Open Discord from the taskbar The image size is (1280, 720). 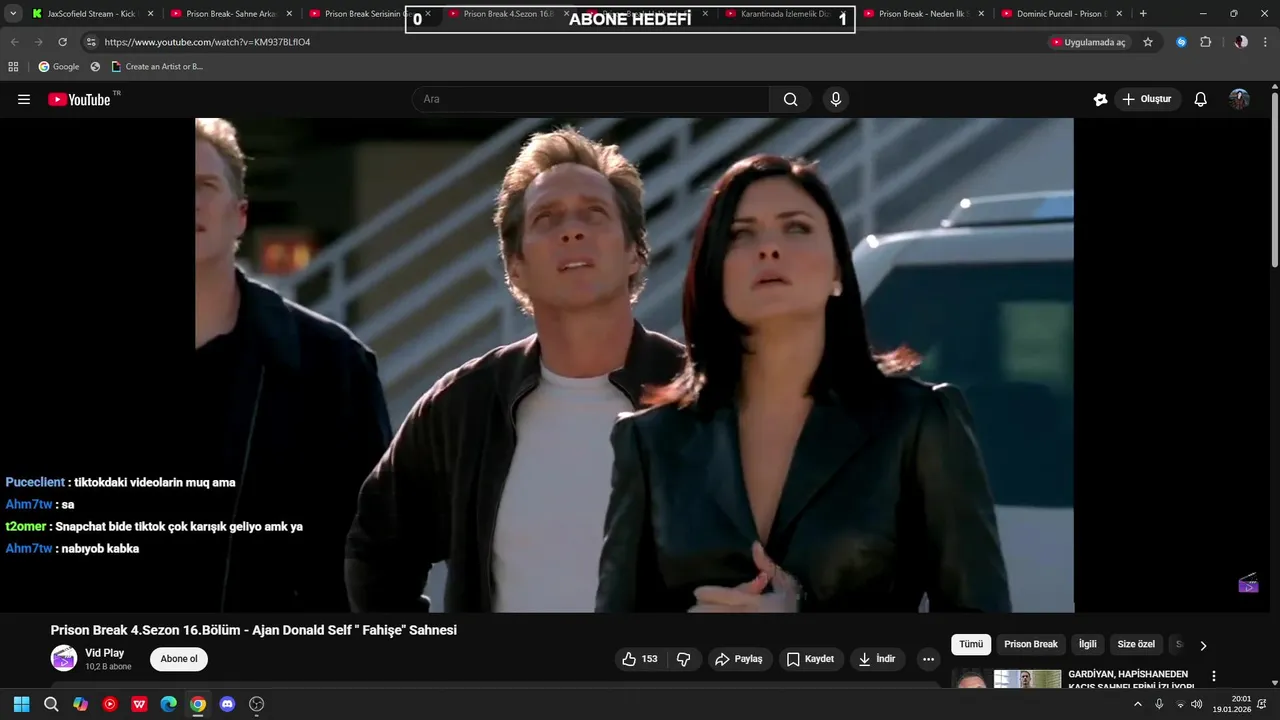click(x=227, y=704)
